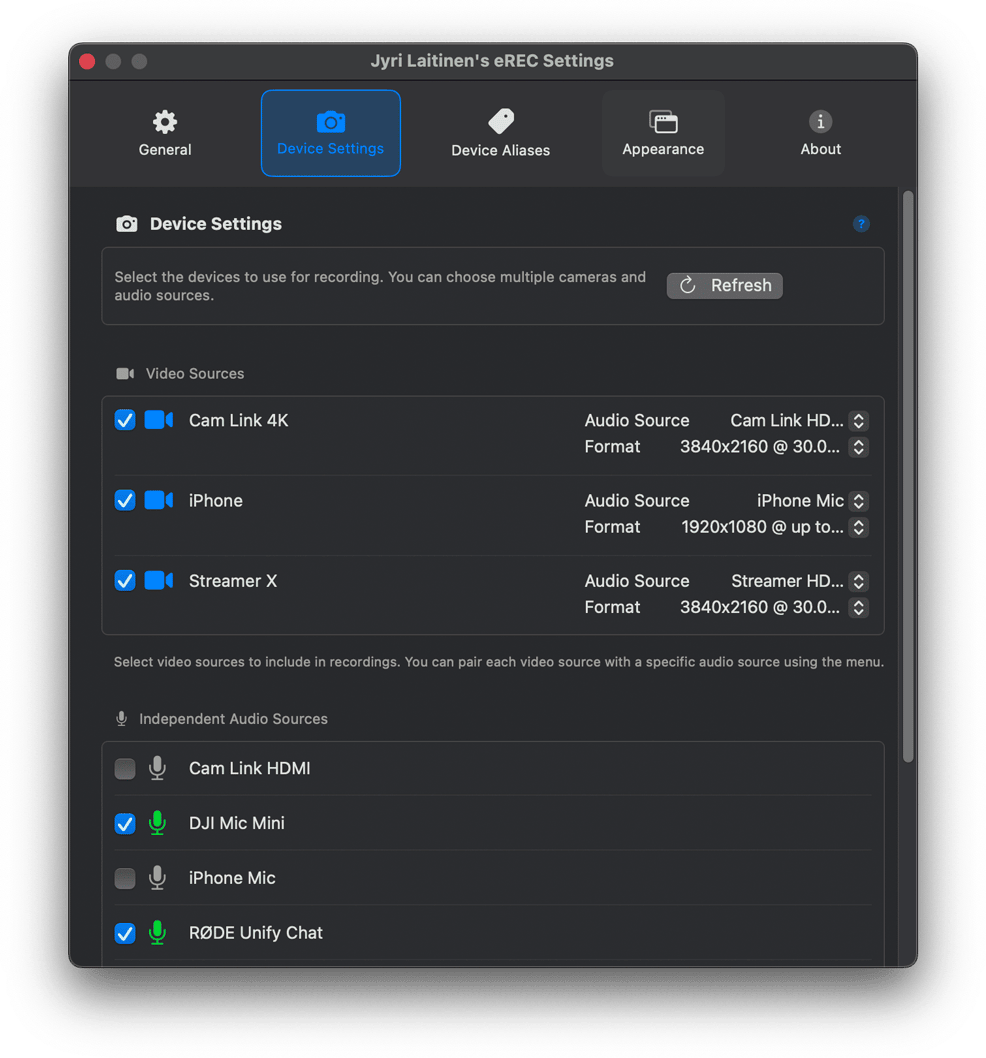Image resolution: width=986 pixels, height=1058 pixels.
Task: Disable the RØDE Unify Chat audio source
Action: 124,933
